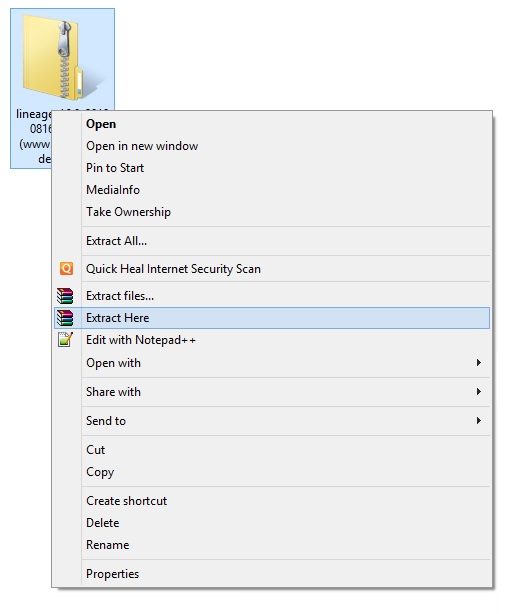The height and width of the screenshot is (614, 514).
Task: Expand the Send to submenu arrow
Action: click(x=478, y=421)
